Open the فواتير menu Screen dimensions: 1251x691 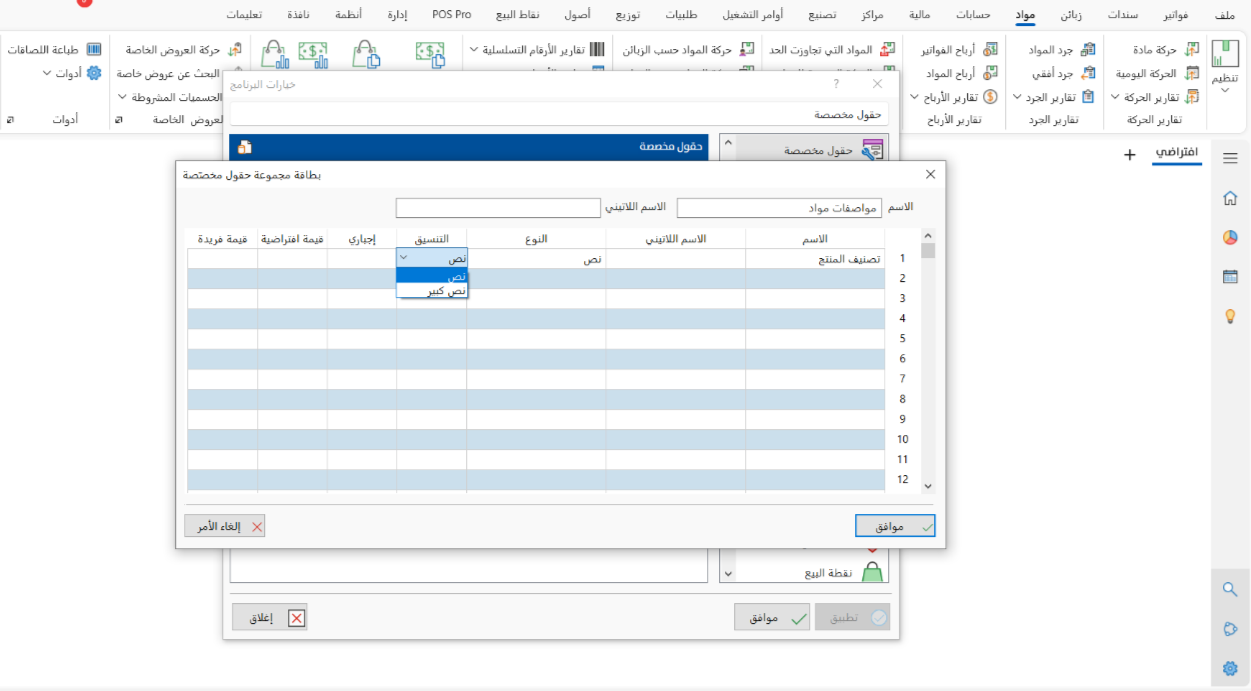click(1177, 15)
